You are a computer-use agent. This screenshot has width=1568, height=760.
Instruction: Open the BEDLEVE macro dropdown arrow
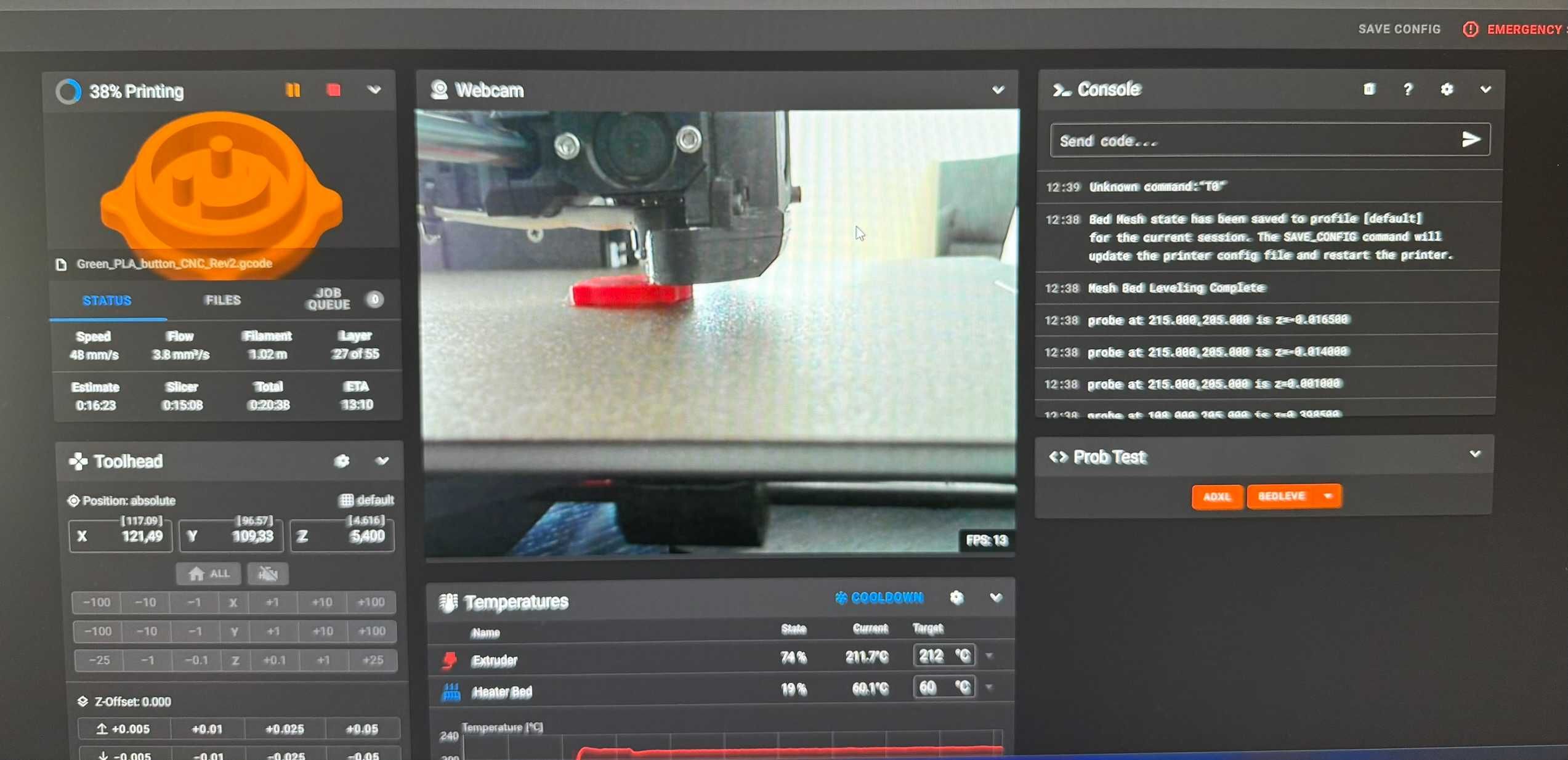click(x=1329, y=496)
